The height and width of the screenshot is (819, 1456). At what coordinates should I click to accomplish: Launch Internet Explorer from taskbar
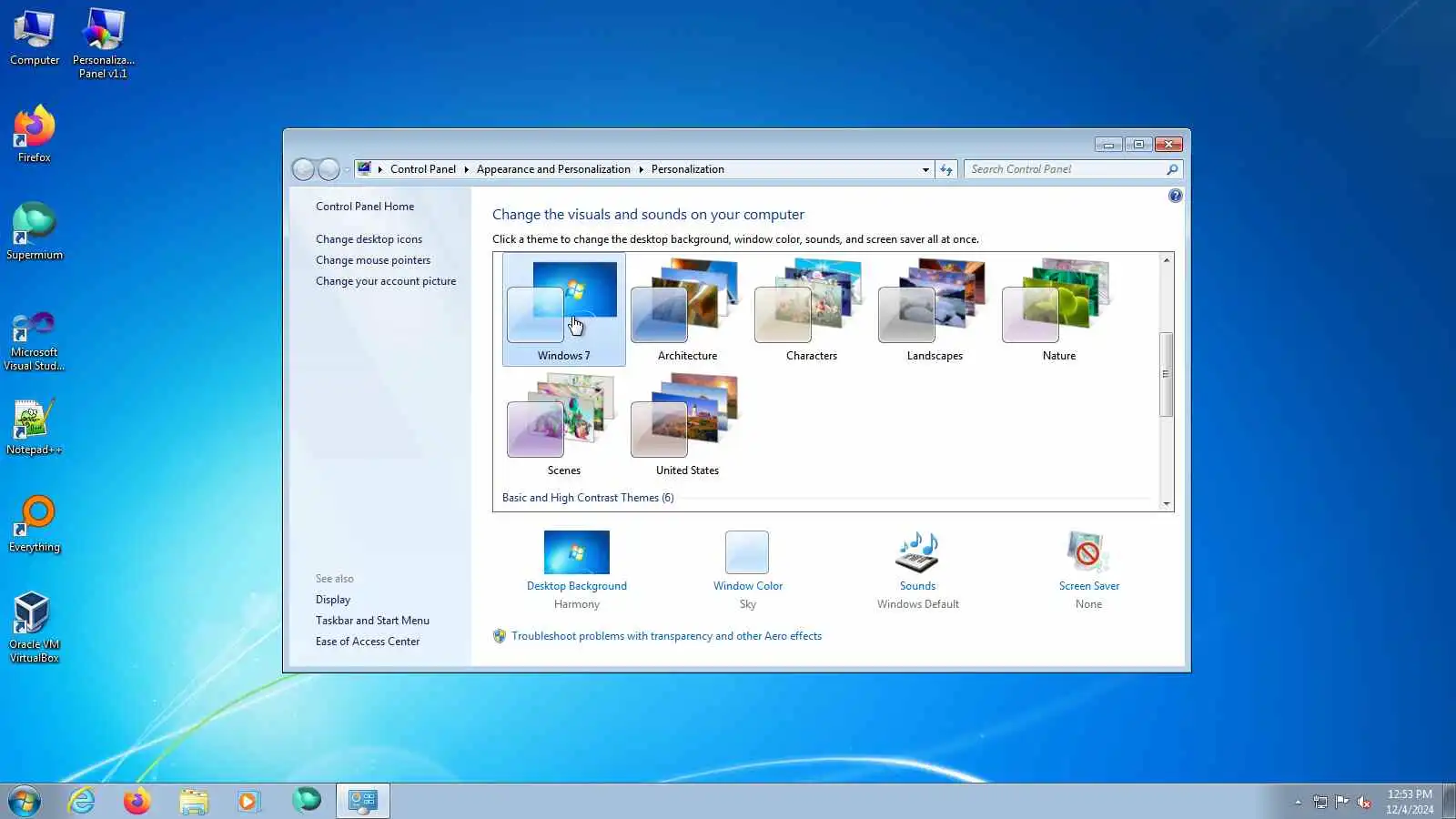[82, 801]
